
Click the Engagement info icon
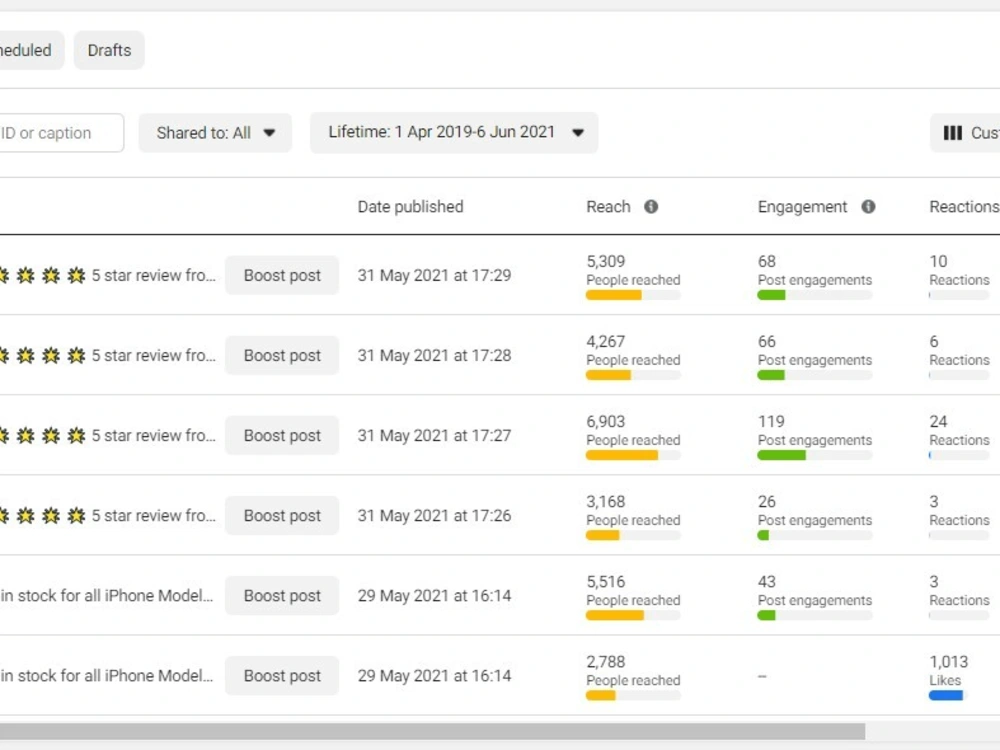(x=868, y=207)
